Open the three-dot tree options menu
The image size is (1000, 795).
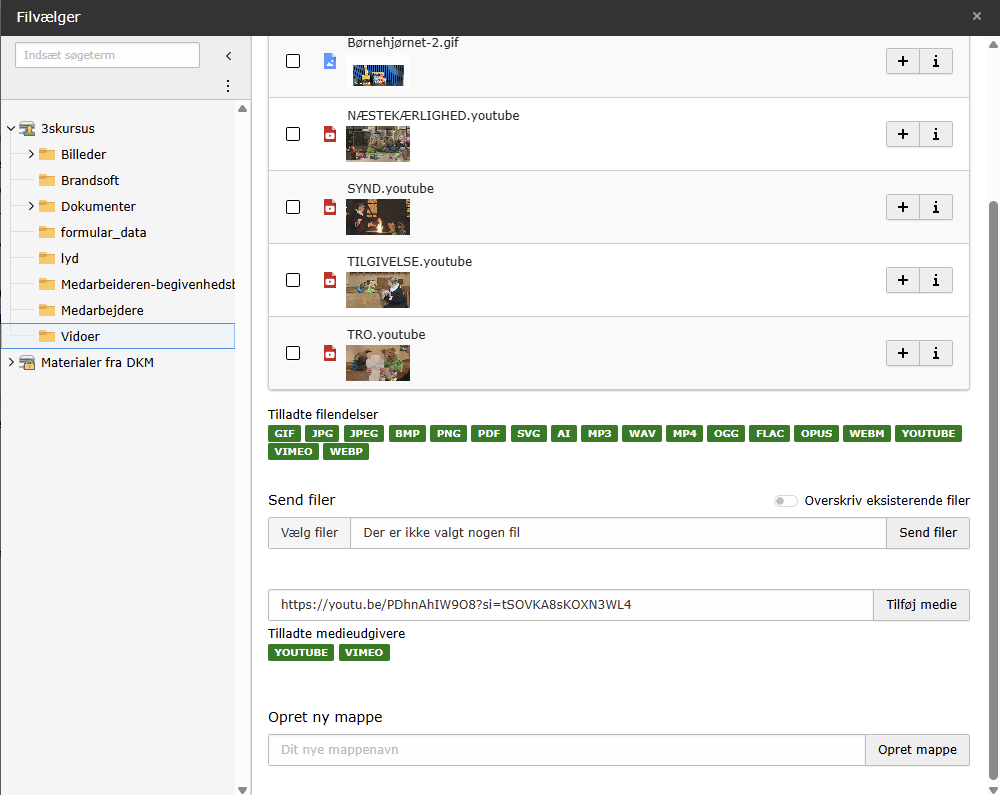click(227, 86)
